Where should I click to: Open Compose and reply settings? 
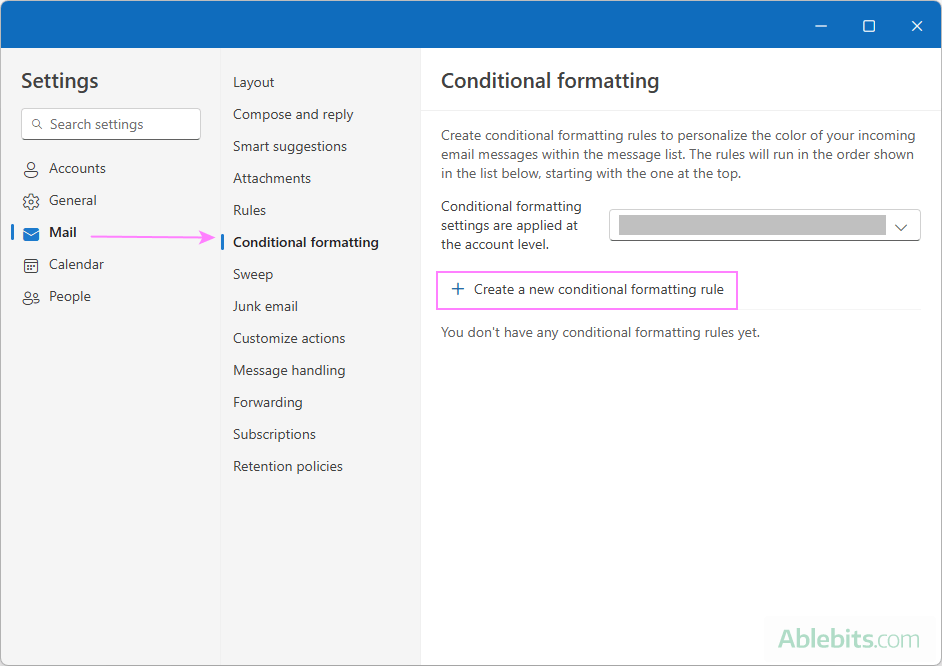(x=293, y=114)
